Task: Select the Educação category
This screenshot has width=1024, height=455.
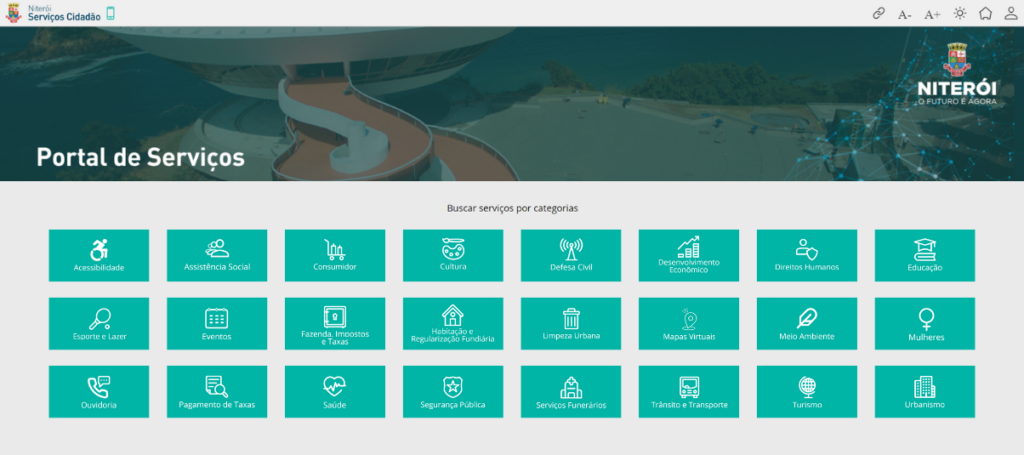Action: click(x=925, y=255)
